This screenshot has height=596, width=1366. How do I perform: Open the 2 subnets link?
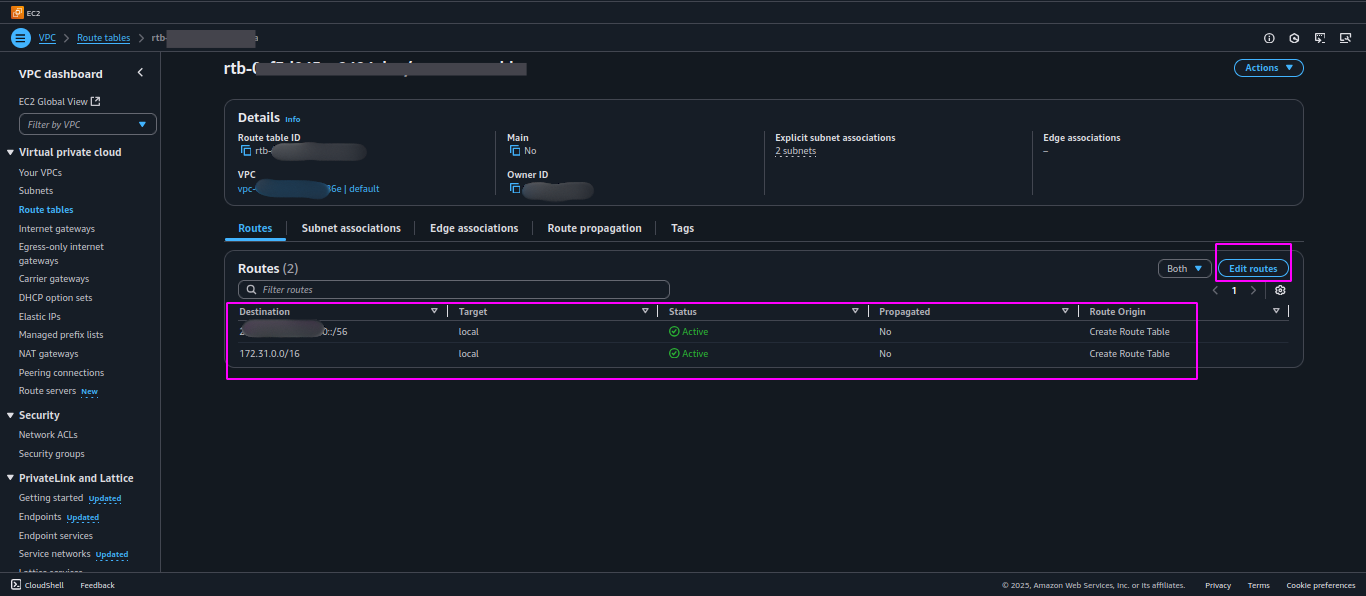796,151
